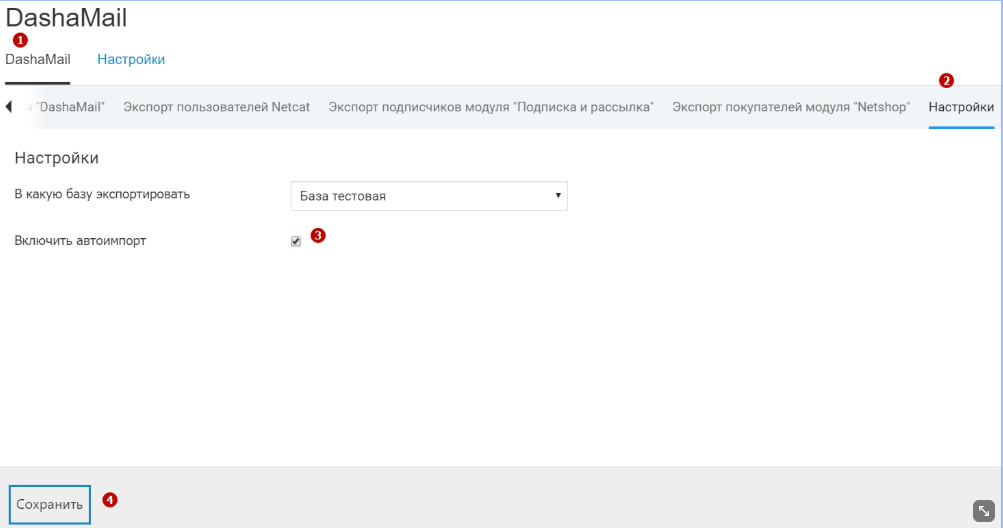Disable the "Включить автоимпорт" checkbox
The image size is (1003, 528).
pos(296,241)
